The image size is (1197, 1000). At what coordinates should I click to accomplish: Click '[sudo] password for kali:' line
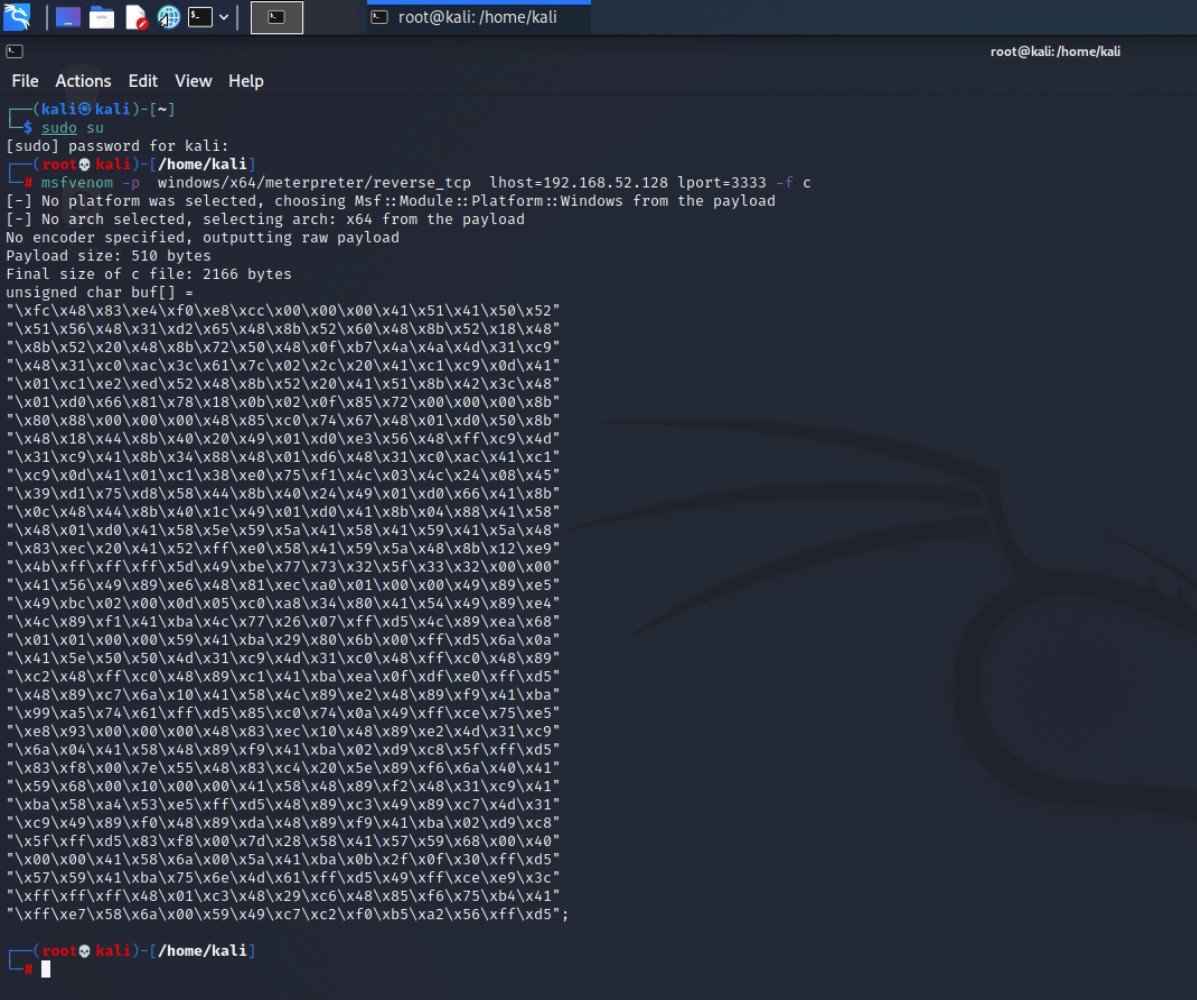click(x=117, y=146)
